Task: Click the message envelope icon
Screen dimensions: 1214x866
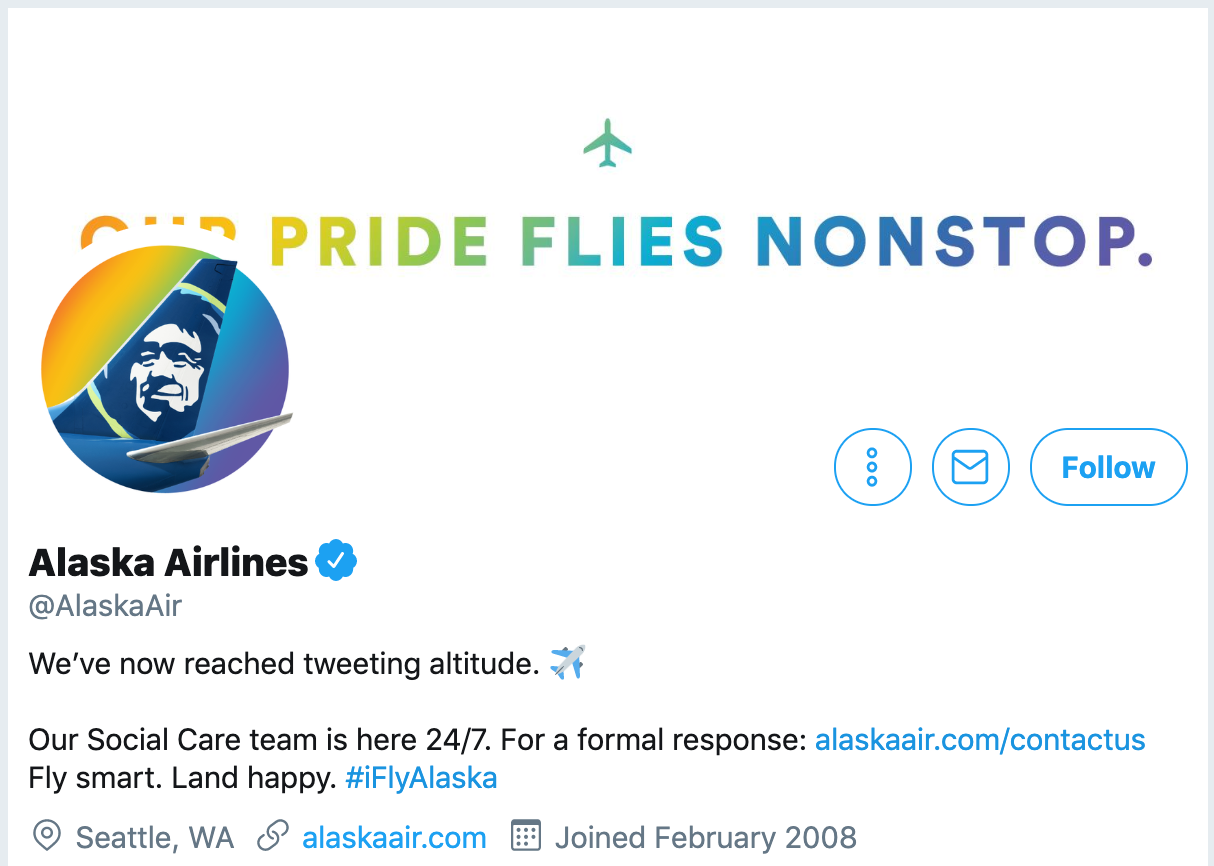Action: (x=970, y=466)
